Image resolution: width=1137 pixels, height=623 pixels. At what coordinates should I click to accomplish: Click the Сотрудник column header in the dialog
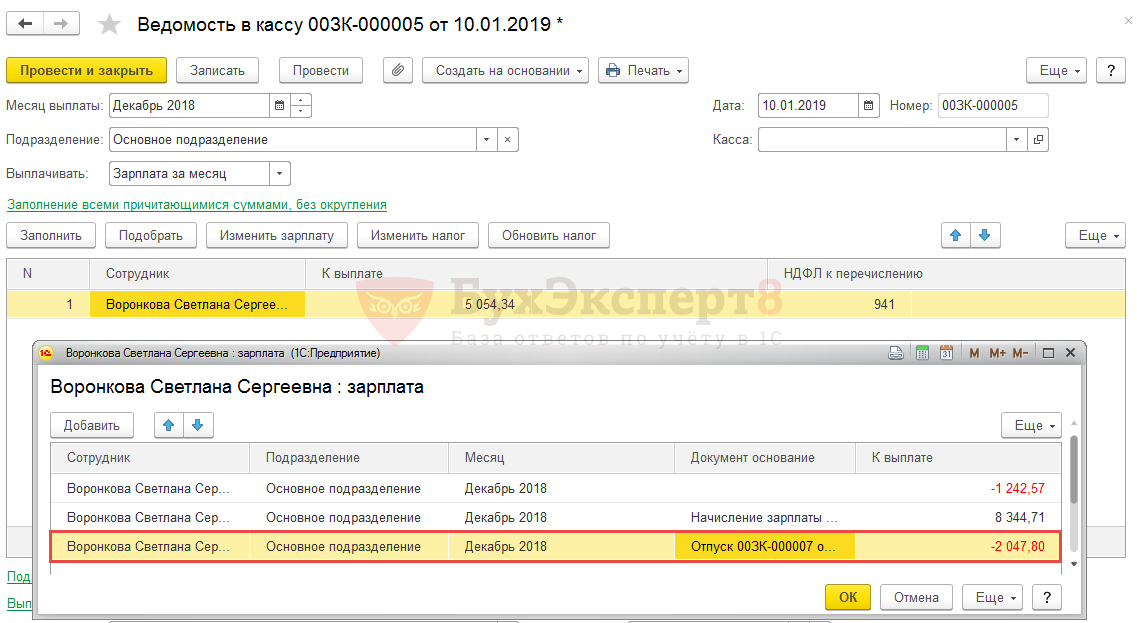pyautogui.click(x=149, y=458)
